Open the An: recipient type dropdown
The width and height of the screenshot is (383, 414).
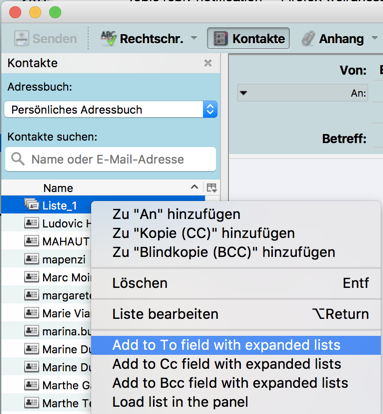coord(303,93)
